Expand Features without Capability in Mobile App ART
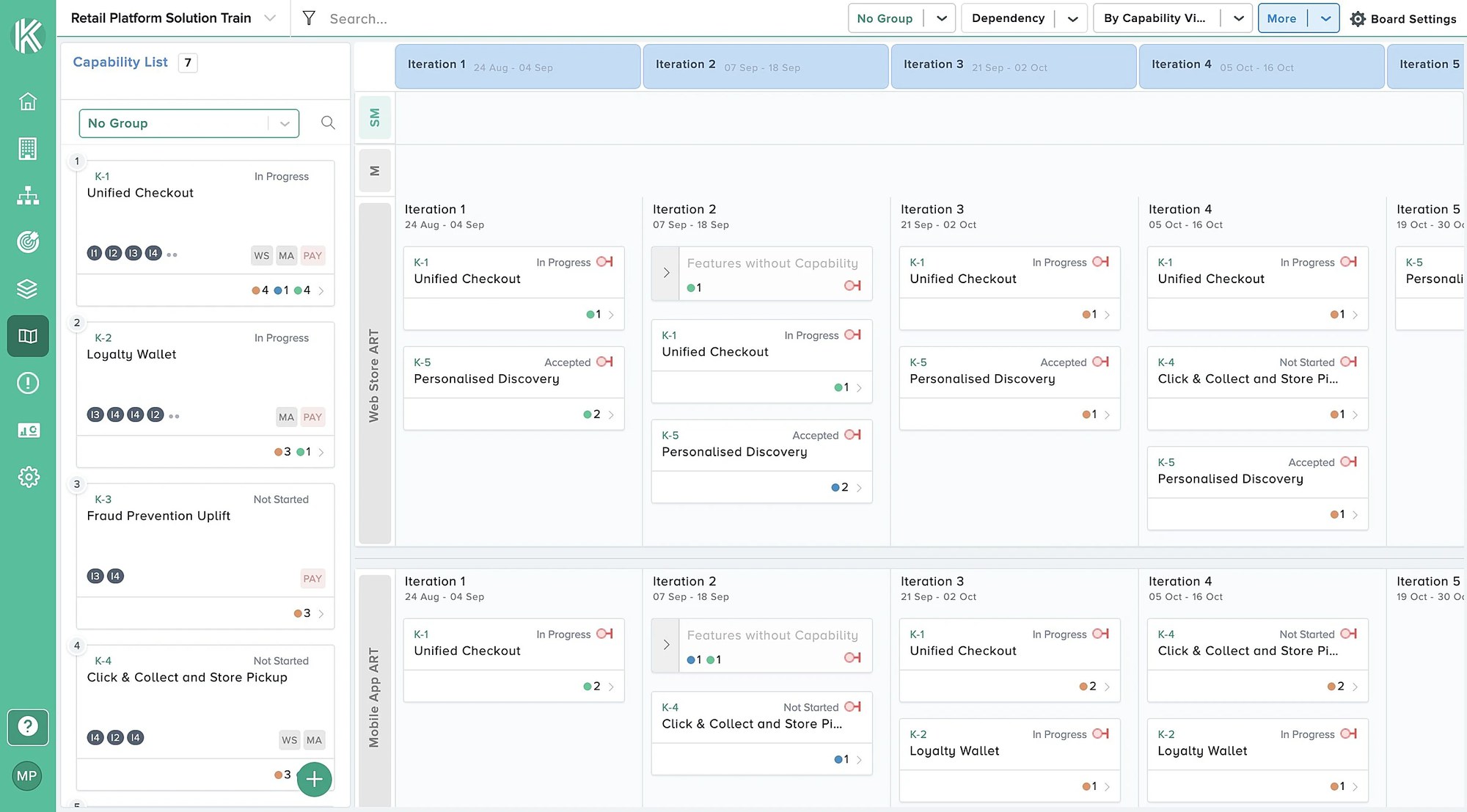 [666, 645]
